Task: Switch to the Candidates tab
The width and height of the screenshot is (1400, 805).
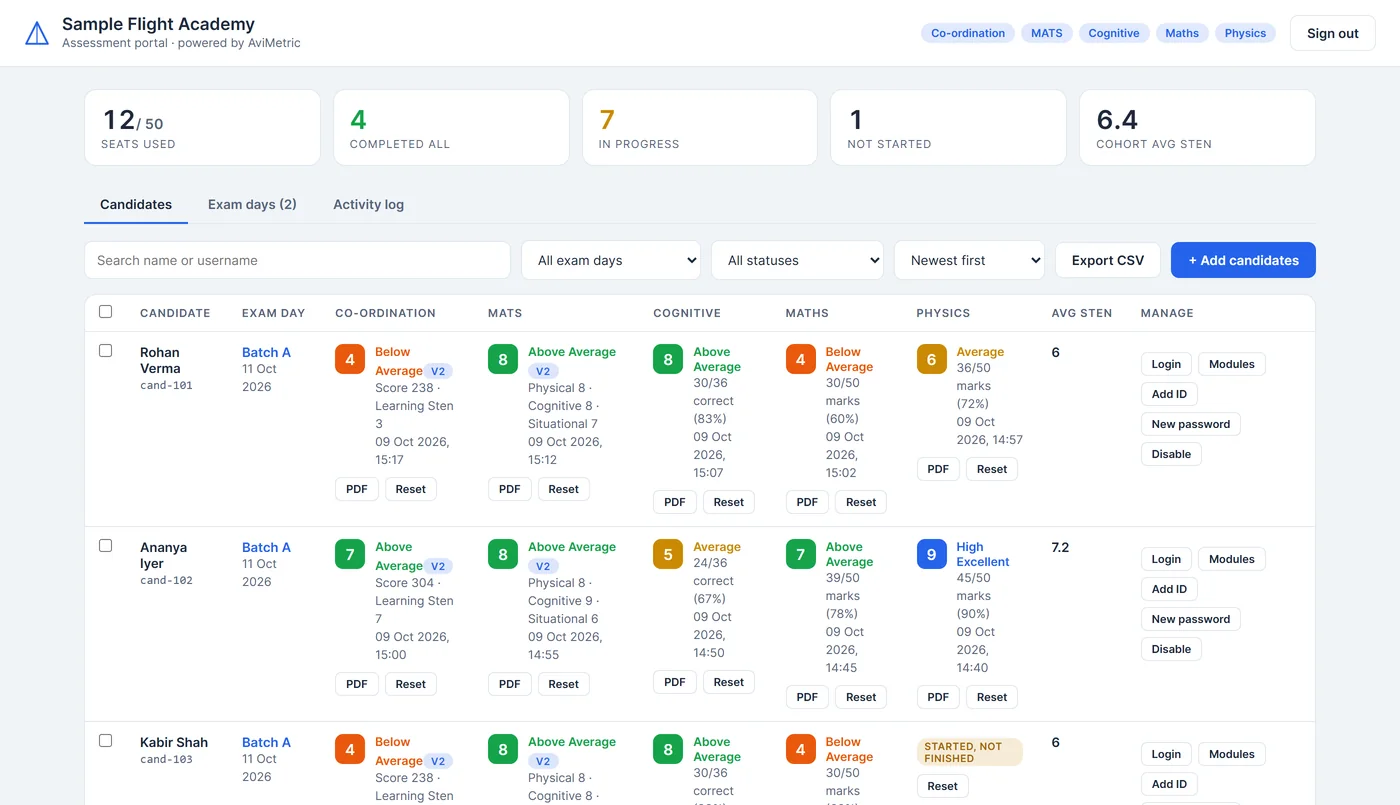Action: (x=136, y=204)
